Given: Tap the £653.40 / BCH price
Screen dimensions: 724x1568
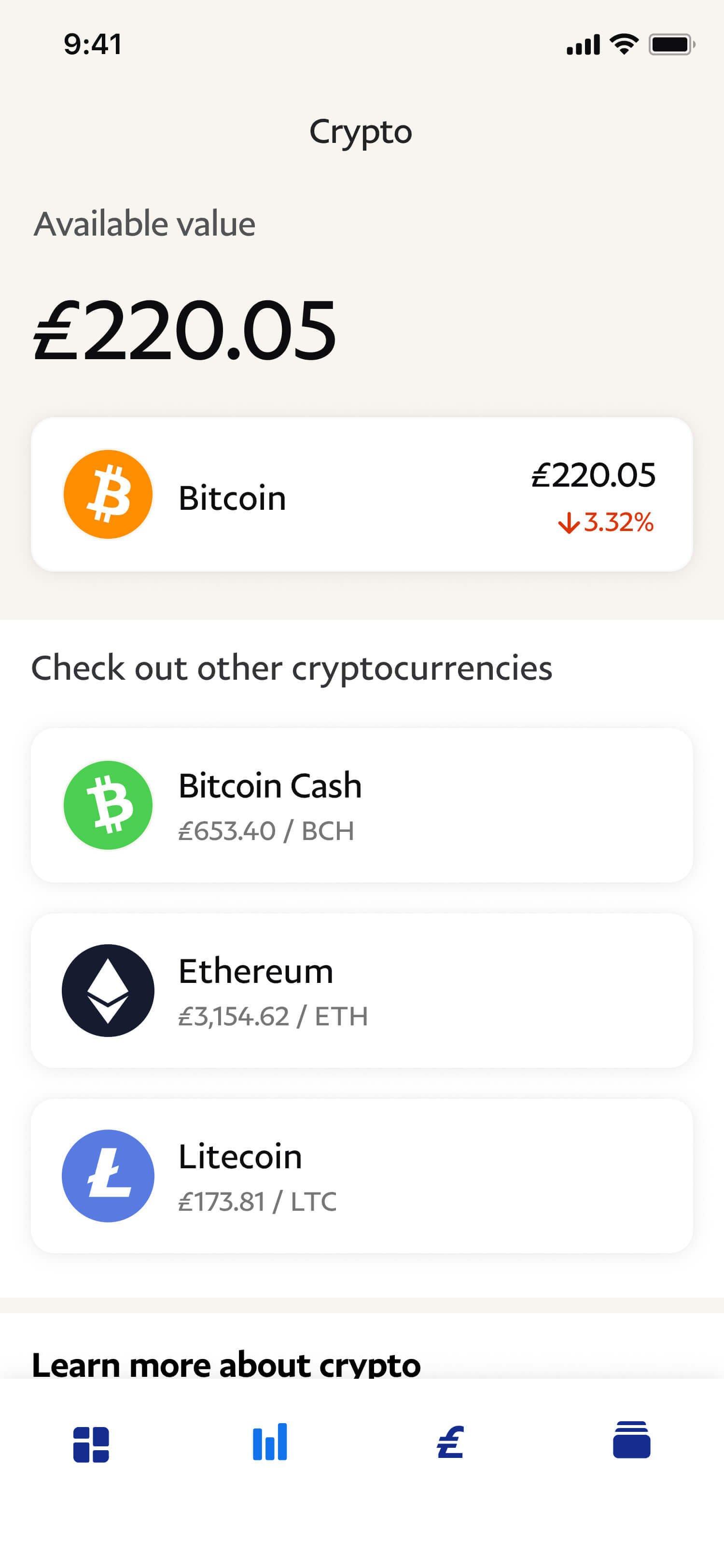Looking at the screenshot, I should (266, 831).
